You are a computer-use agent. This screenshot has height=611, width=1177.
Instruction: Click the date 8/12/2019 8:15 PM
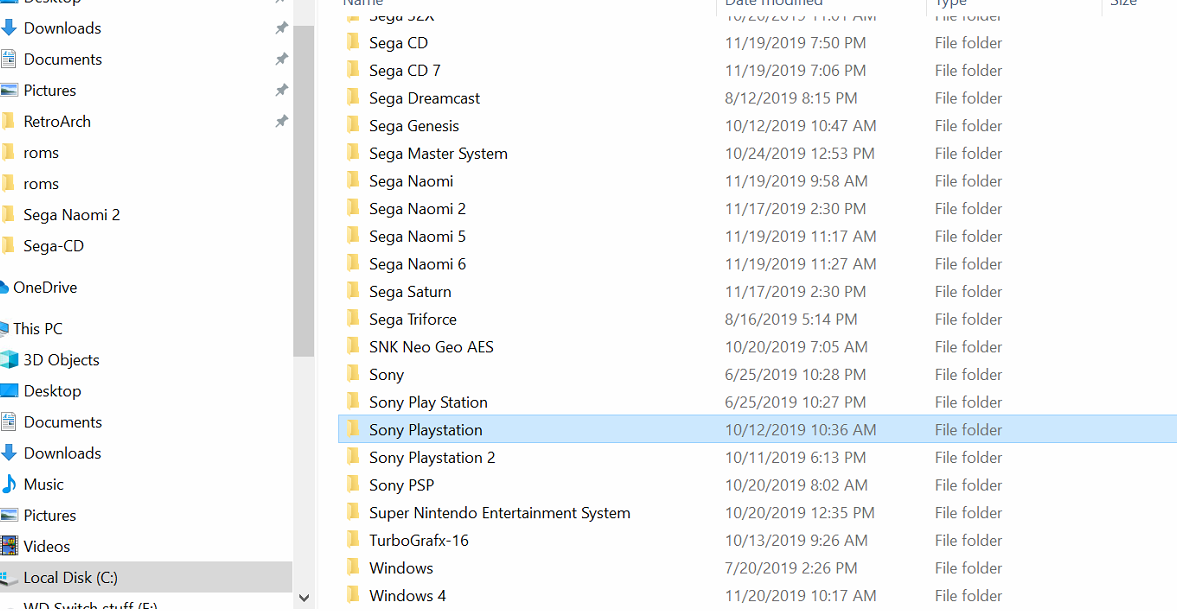coord(791,98)
